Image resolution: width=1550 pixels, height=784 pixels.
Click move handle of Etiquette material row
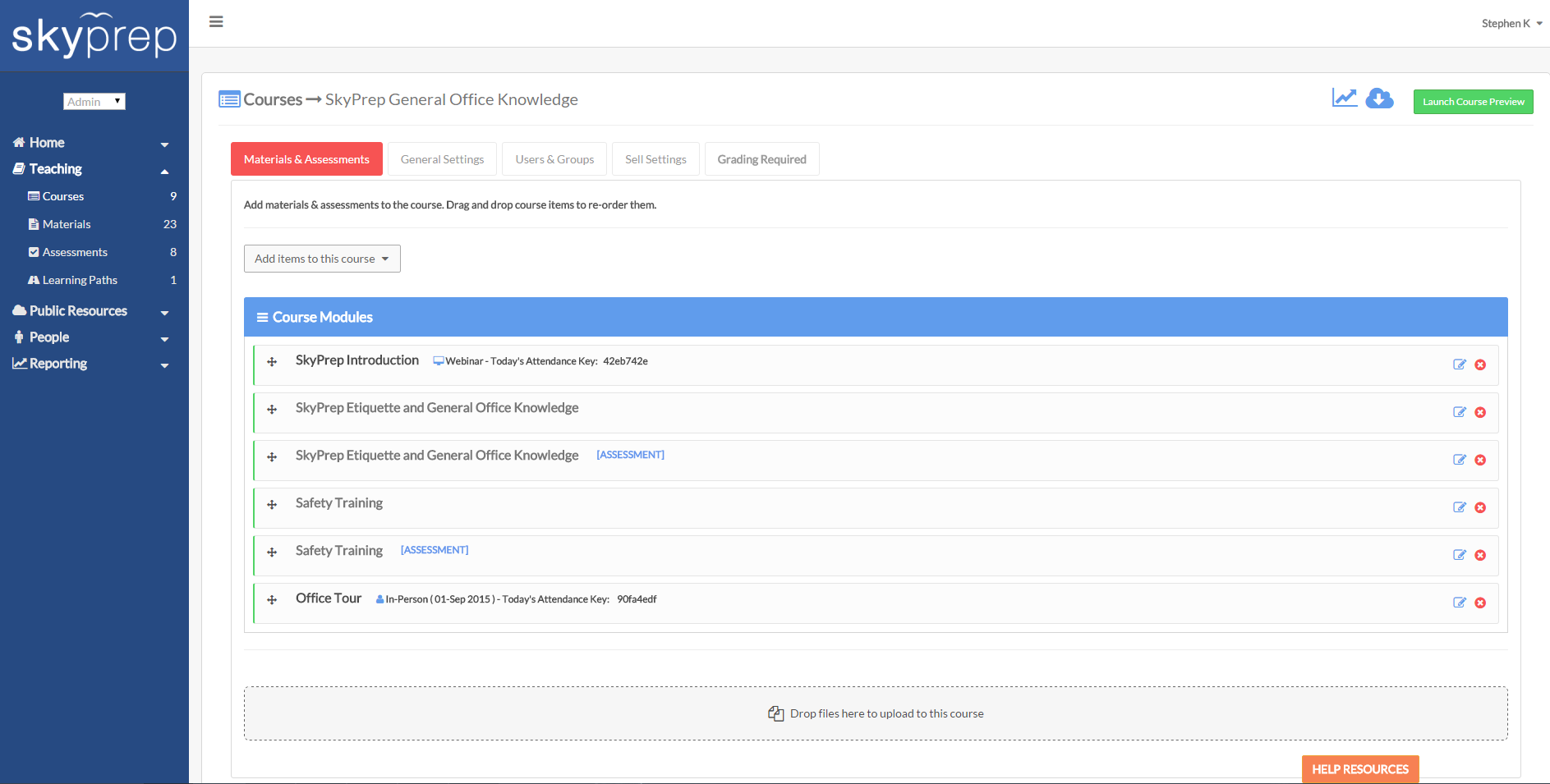[272, 410]
